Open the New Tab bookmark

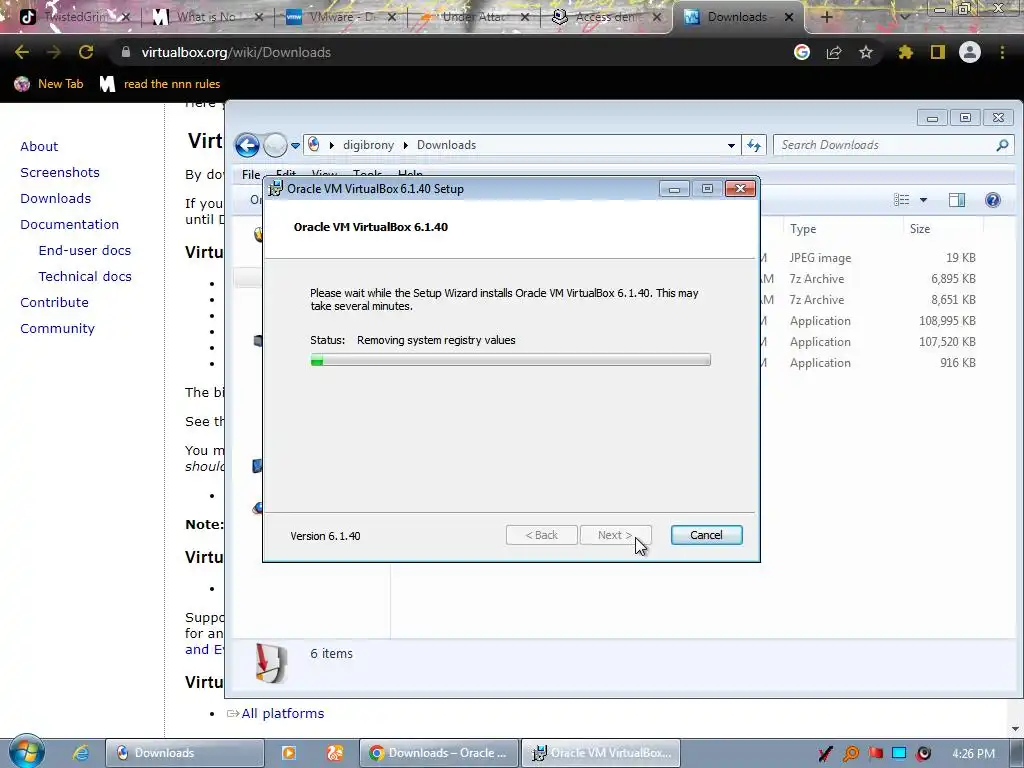pyautogui.click(x=50, y=84)
